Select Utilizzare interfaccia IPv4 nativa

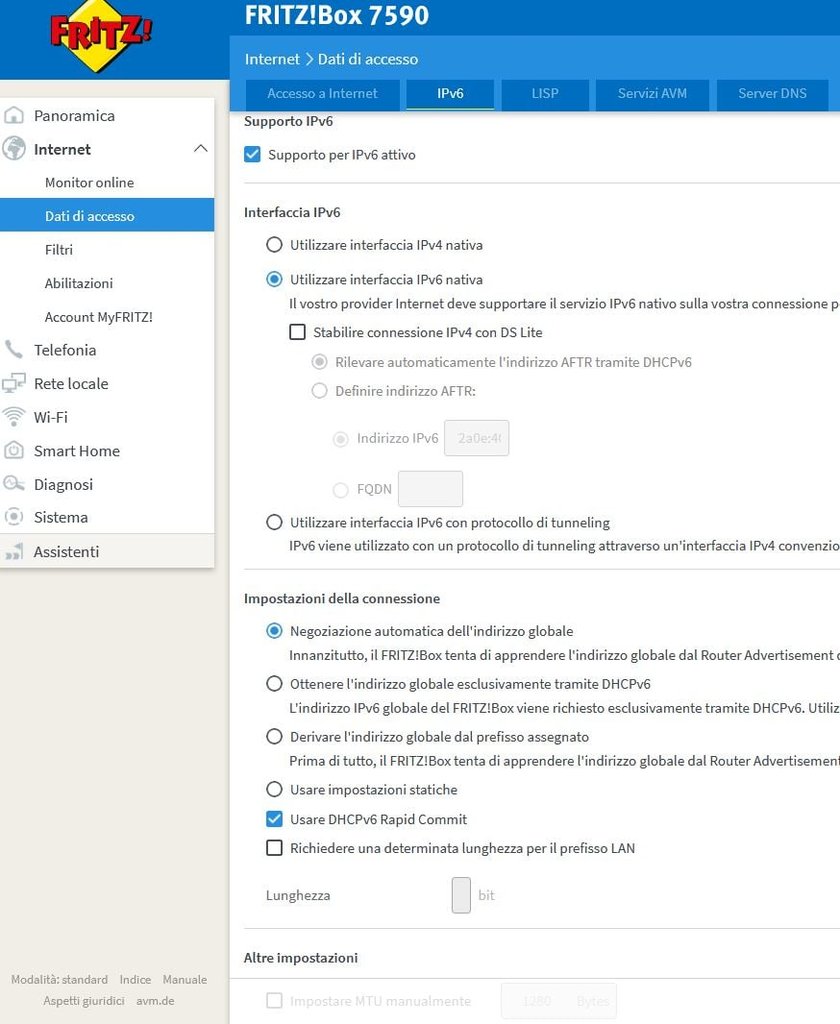274,245
